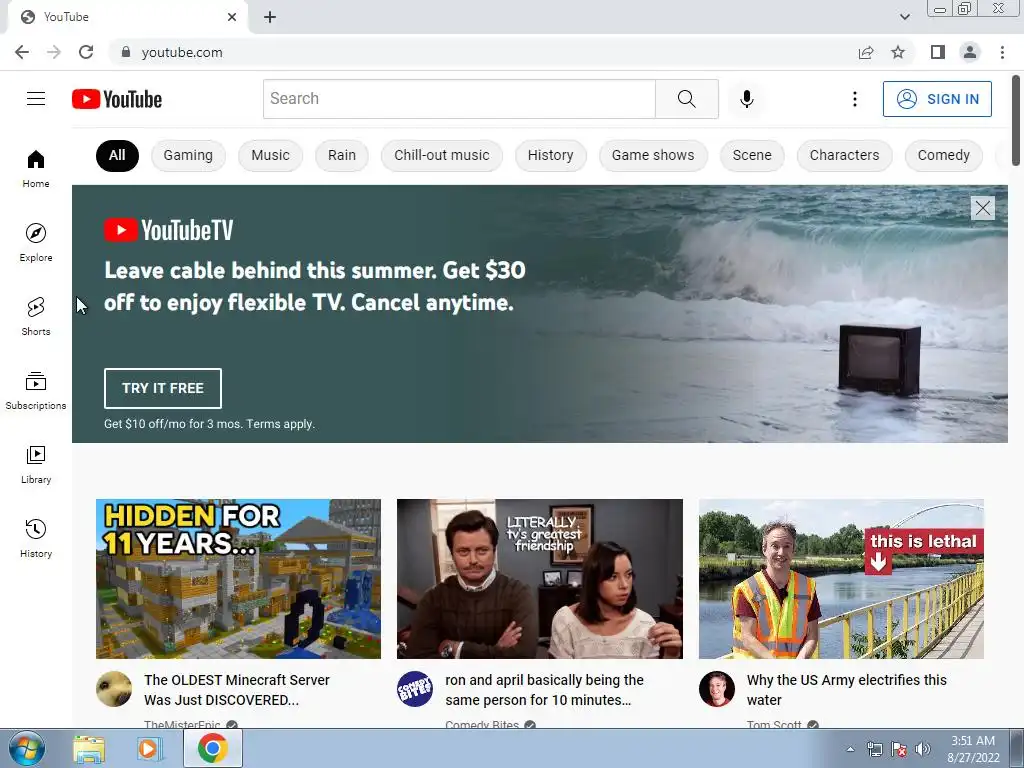Screen dimensions: 1024x768
Task: Open Minecraft server video thumbnail
Action: (x=238, y=579)
